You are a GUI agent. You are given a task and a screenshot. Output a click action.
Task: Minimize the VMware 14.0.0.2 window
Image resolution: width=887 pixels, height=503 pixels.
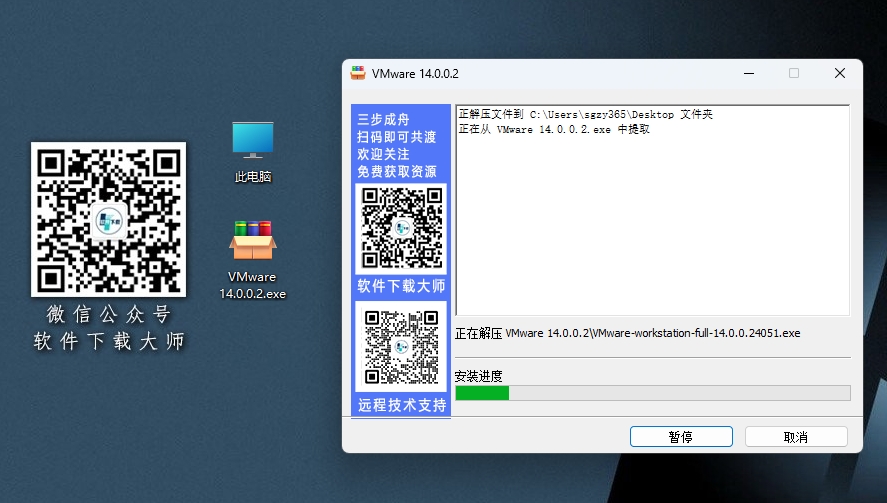pyautogui.click(x=749, y=73)
